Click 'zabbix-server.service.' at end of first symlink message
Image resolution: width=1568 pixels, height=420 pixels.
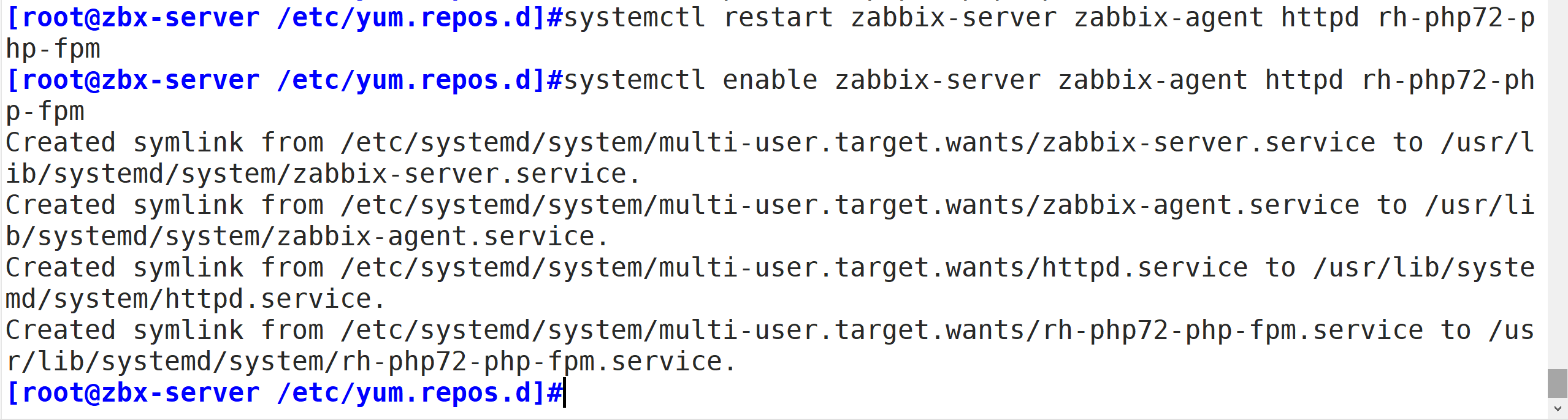[467, 174]
